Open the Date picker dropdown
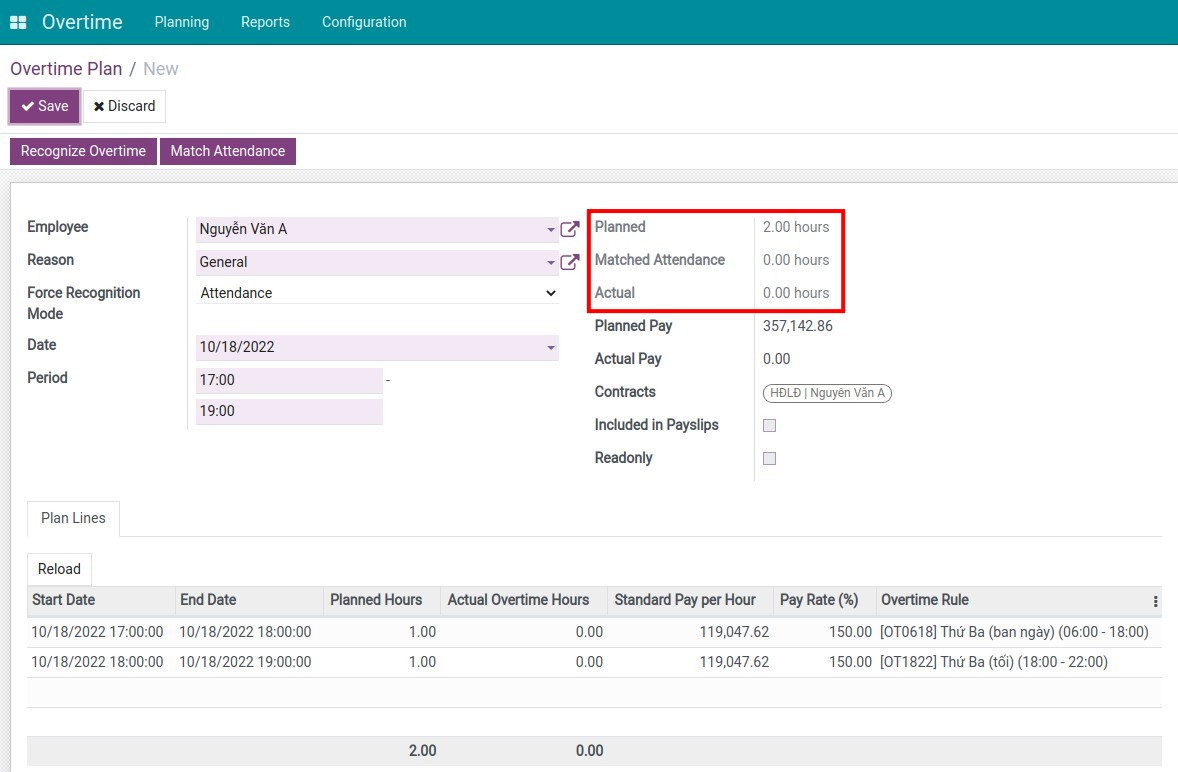The width and height of the screenshot is (1178, 772). (x=548, y=348)
